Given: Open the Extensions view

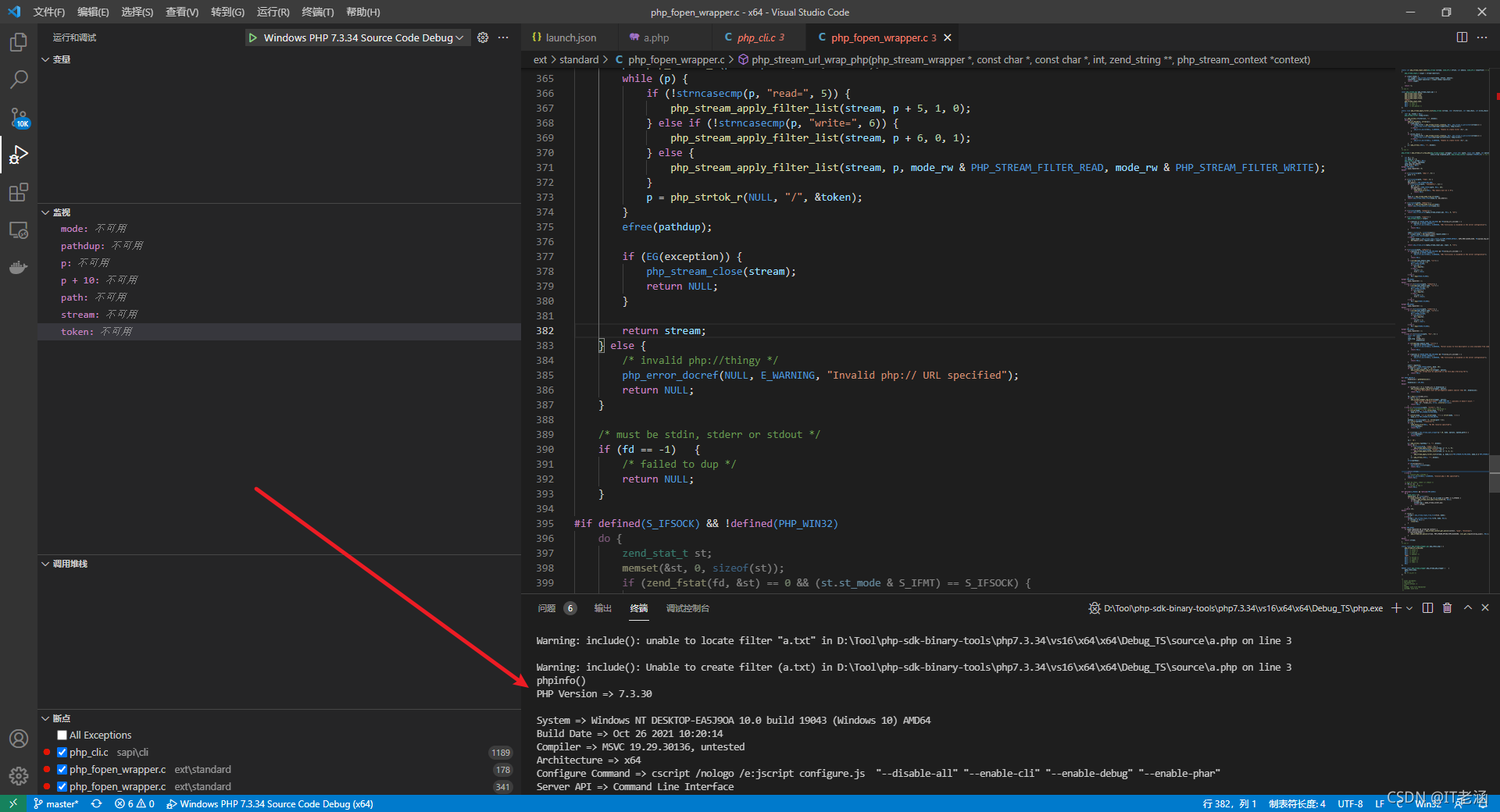Looking at the screenshot, I should [x=19, y=192].
